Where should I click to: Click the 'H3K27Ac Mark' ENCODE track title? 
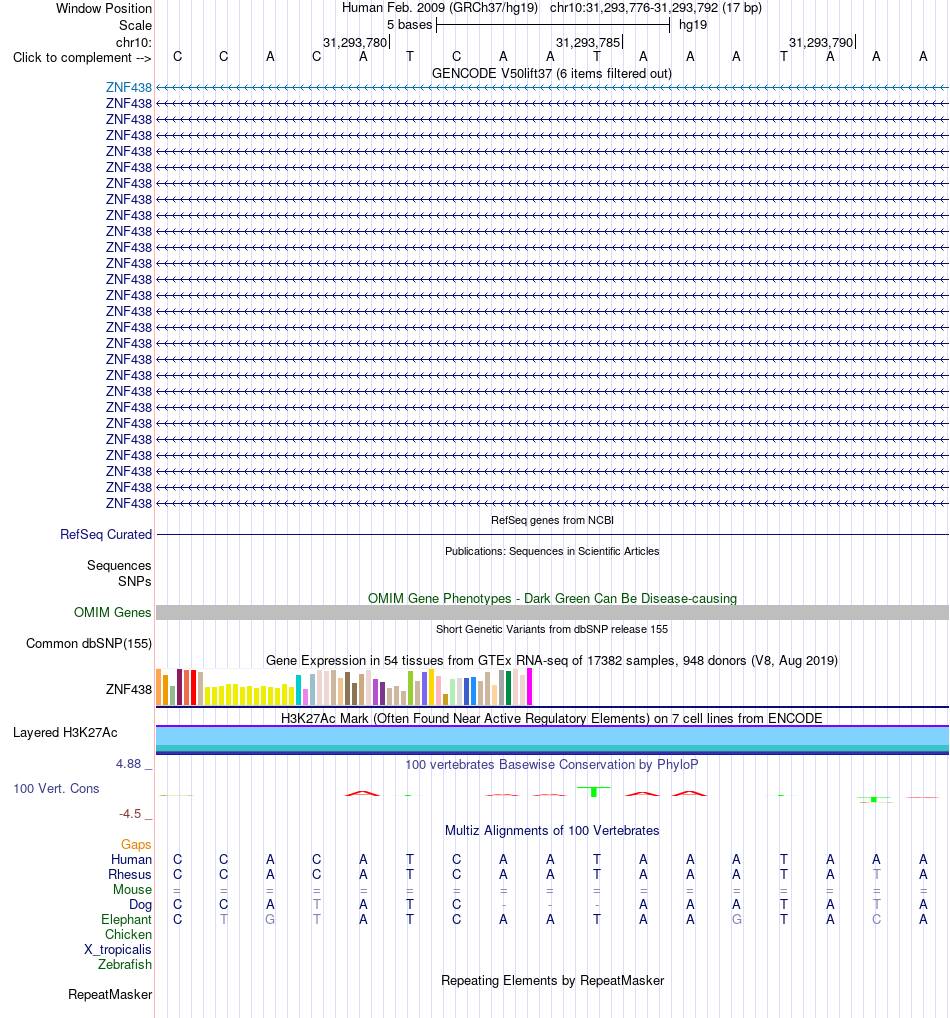tap(552, 718)
